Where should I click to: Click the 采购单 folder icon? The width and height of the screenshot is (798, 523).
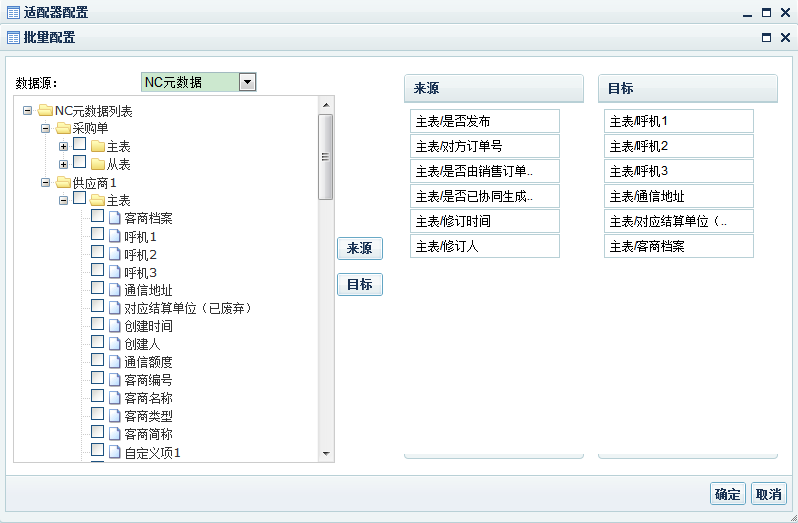63,128
